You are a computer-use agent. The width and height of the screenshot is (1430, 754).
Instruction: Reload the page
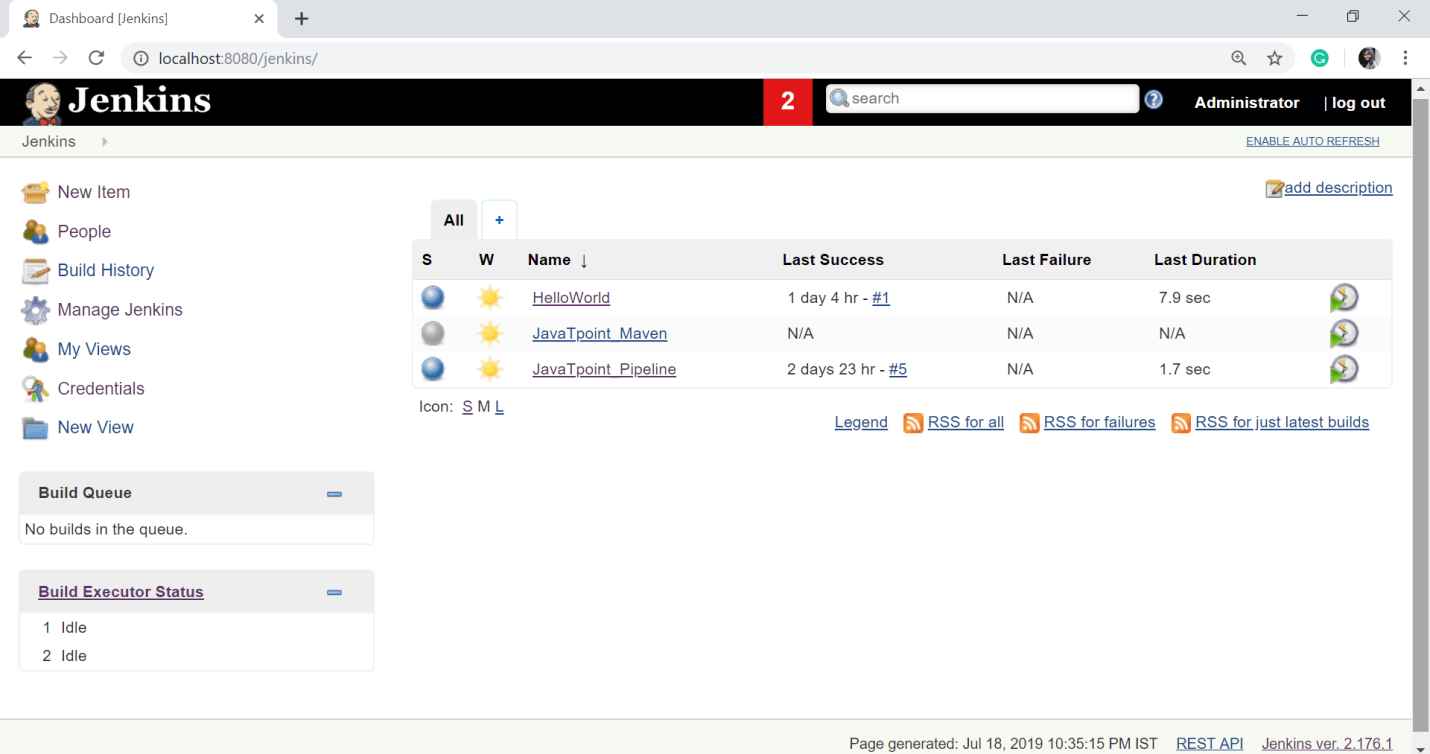[x=96, y=58]
